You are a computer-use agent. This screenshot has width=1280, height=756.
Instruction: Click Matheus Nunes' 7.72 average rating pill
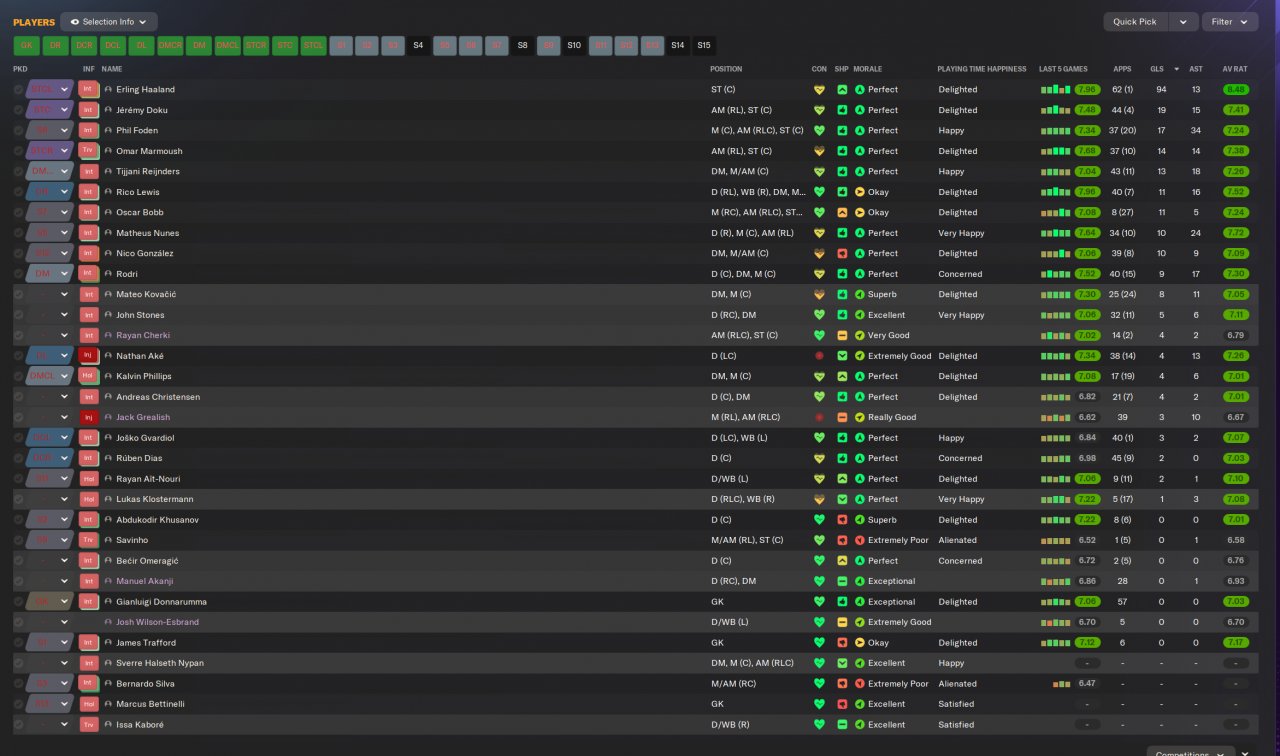coord(1236,233)
